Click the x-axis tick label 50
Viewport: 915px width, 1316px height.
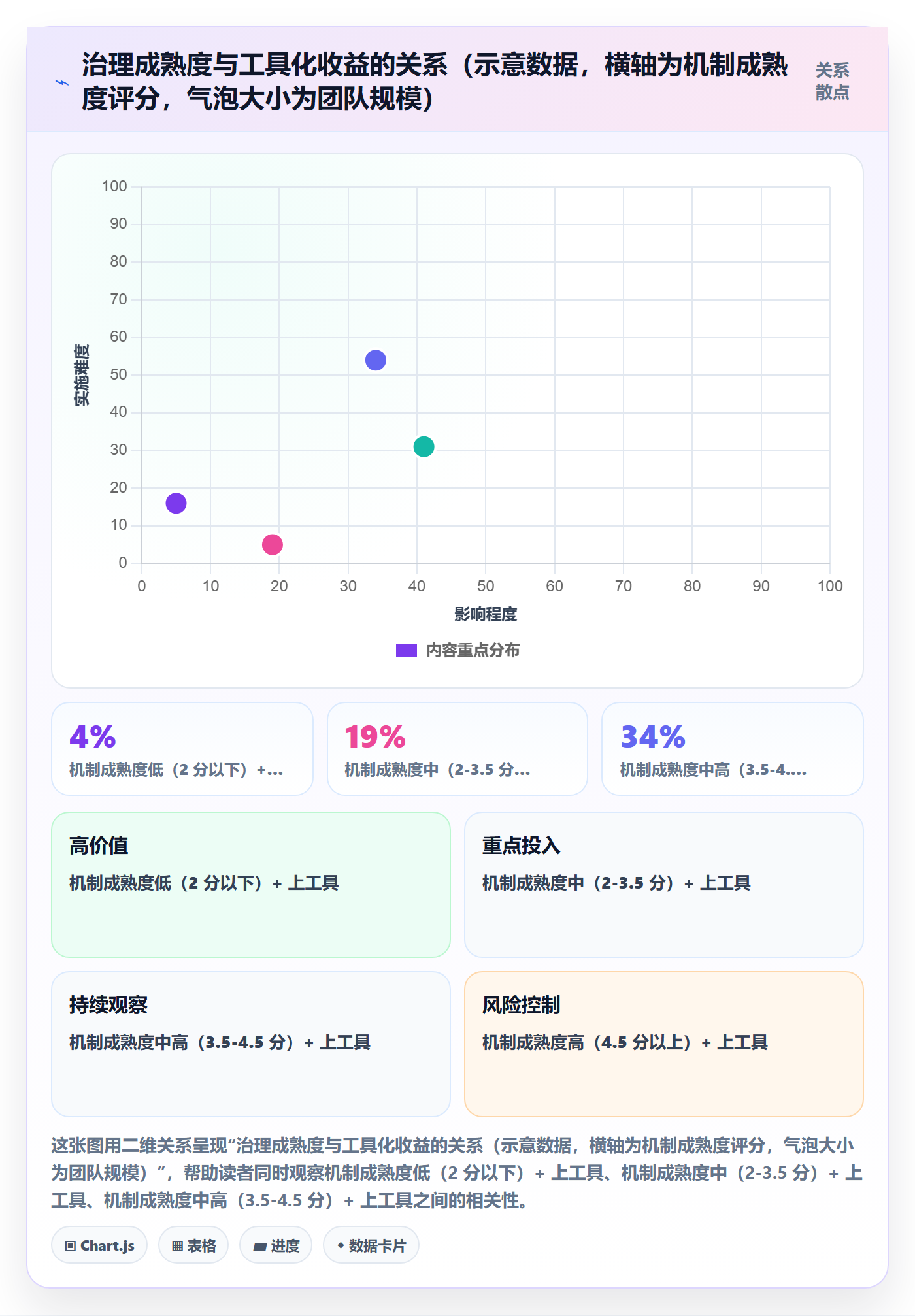pos(486,586)
